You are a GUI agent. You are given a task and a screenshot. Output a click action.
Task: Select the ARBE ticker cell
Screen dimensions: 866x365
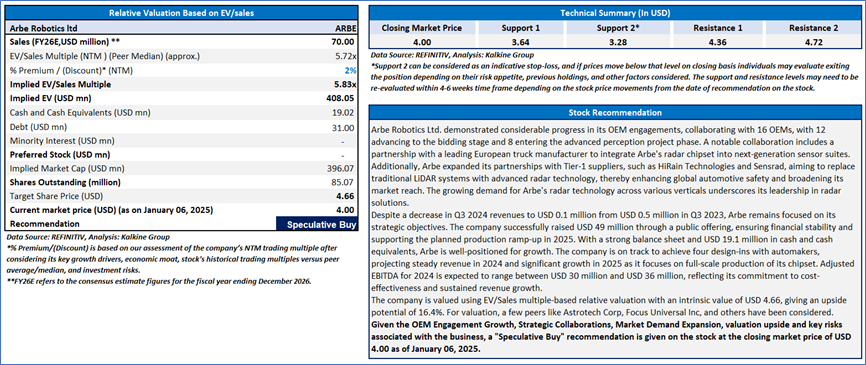346,28
